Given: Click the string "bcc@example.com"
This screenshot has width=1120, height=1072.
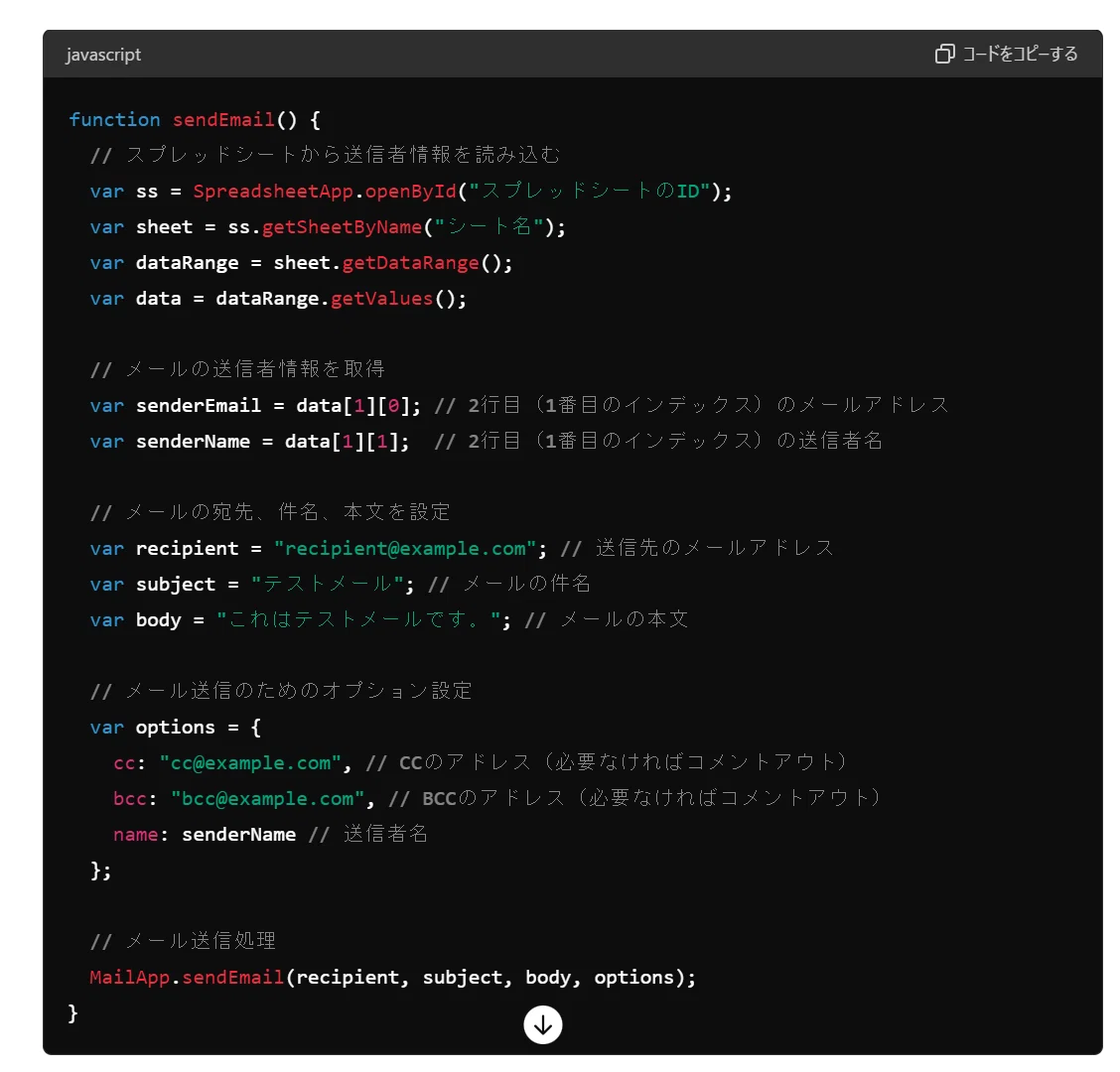Looking at the screenshot, I should tap(268, 798).
